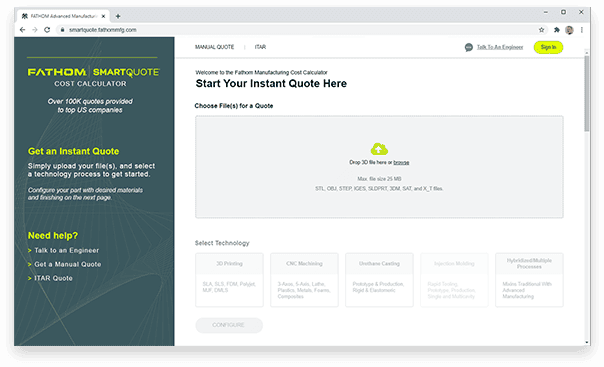Click the 'Choose File(s) for a Quote' label
The image size is (604, 367).
234,106
